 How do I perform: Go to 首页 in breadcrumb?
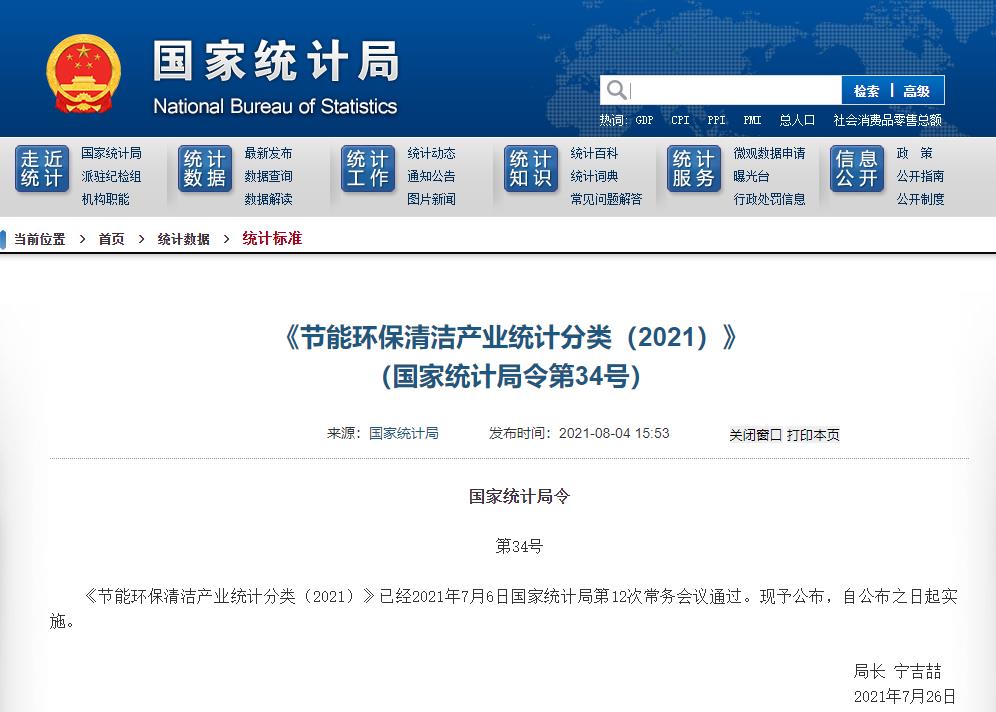(x=111, y=239)
